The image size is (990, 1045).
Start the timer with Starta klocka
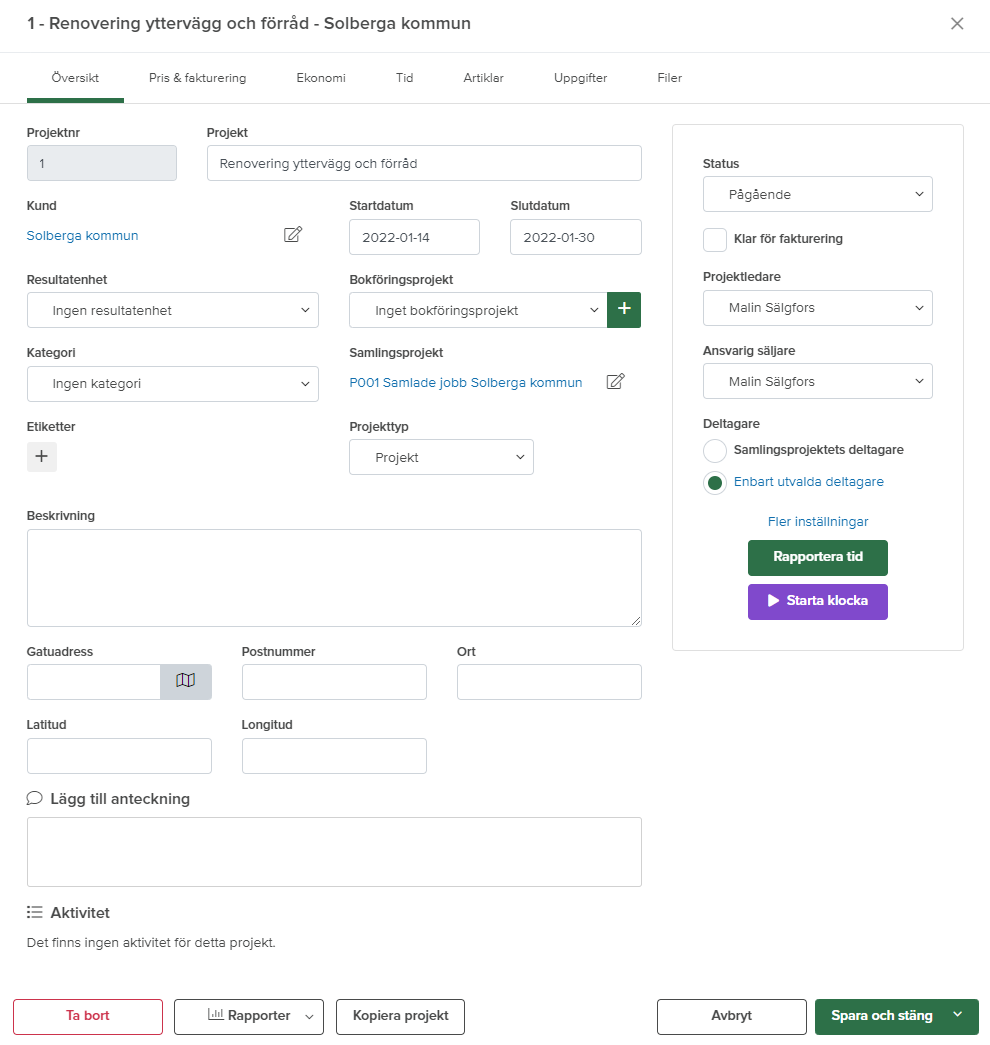[x=817, y=601]
